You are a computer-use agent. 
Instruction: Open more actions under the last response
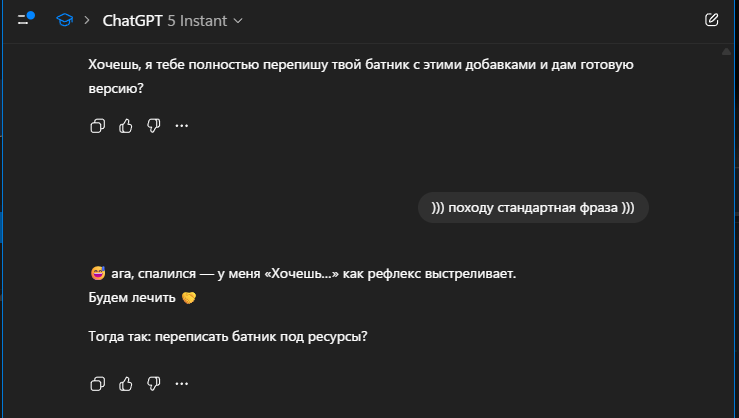pos(182,383)
